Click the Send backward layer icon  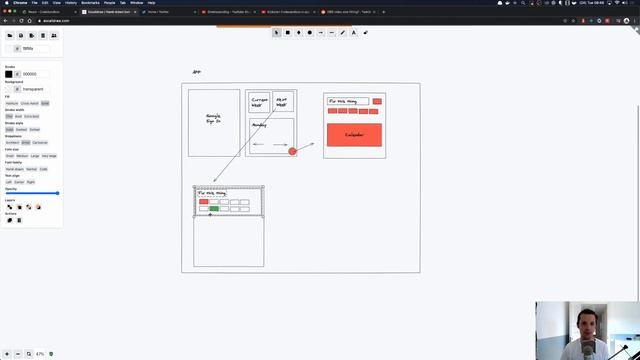pos(19,207)
